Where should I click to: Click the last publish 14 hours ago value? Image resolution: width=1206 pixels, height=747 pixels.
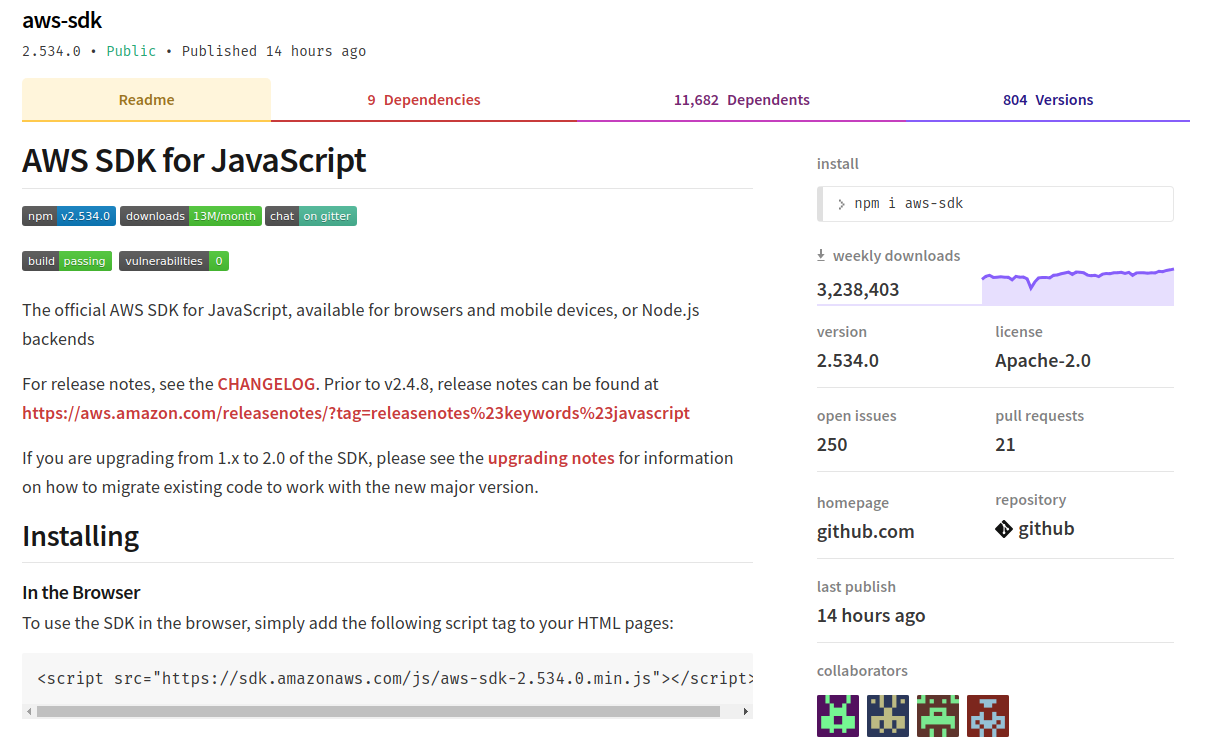click(871, 616)
